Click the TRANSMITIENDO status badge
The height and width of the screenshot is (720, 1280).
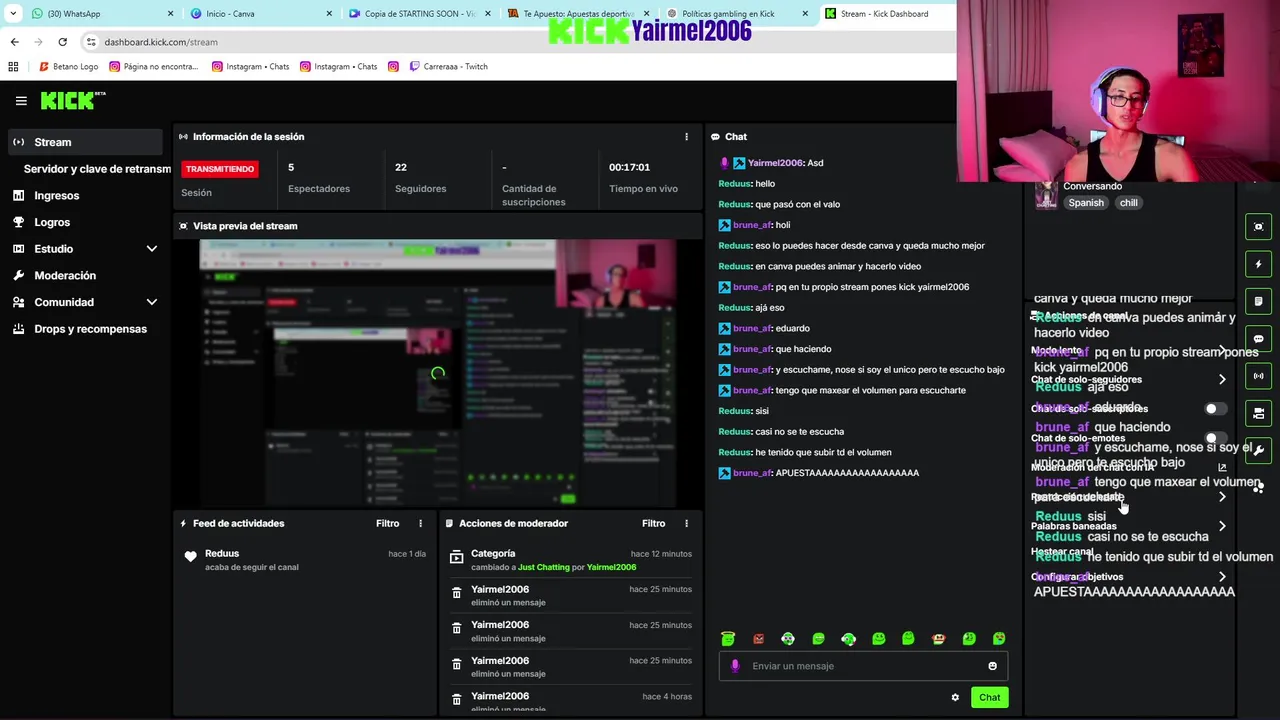tap(219, 169)
